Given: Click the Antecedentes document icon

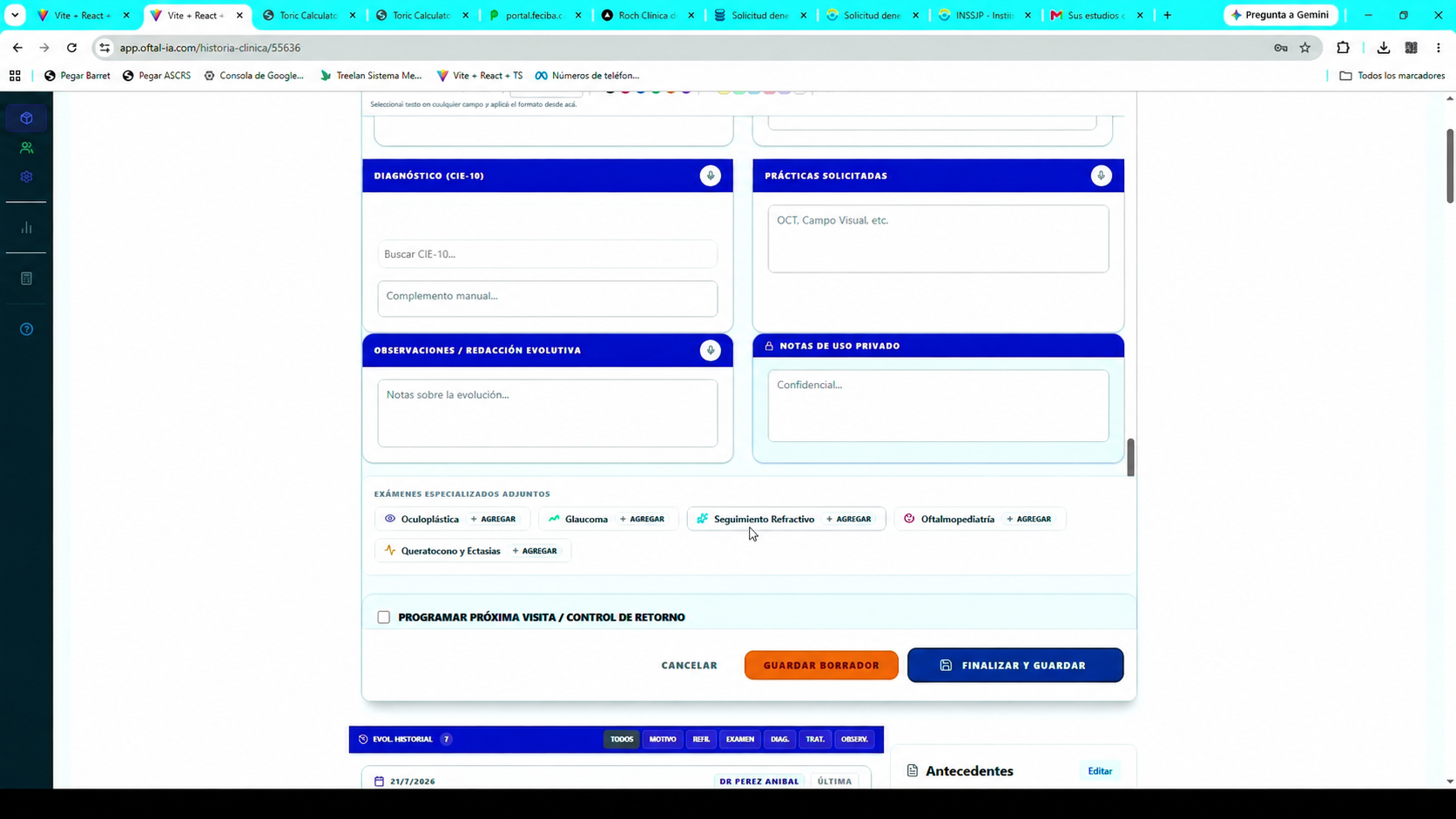Looking at the screenshot, I should [913, 771].
